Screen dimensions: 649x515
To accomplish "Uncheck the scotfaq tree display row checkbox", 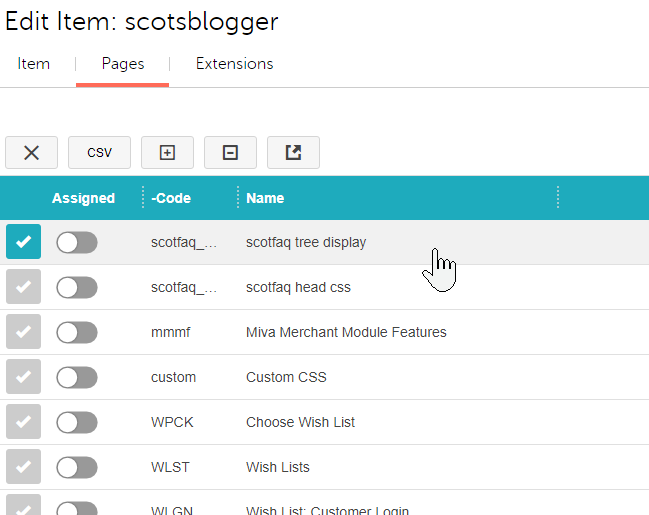I will coord(23,242).
